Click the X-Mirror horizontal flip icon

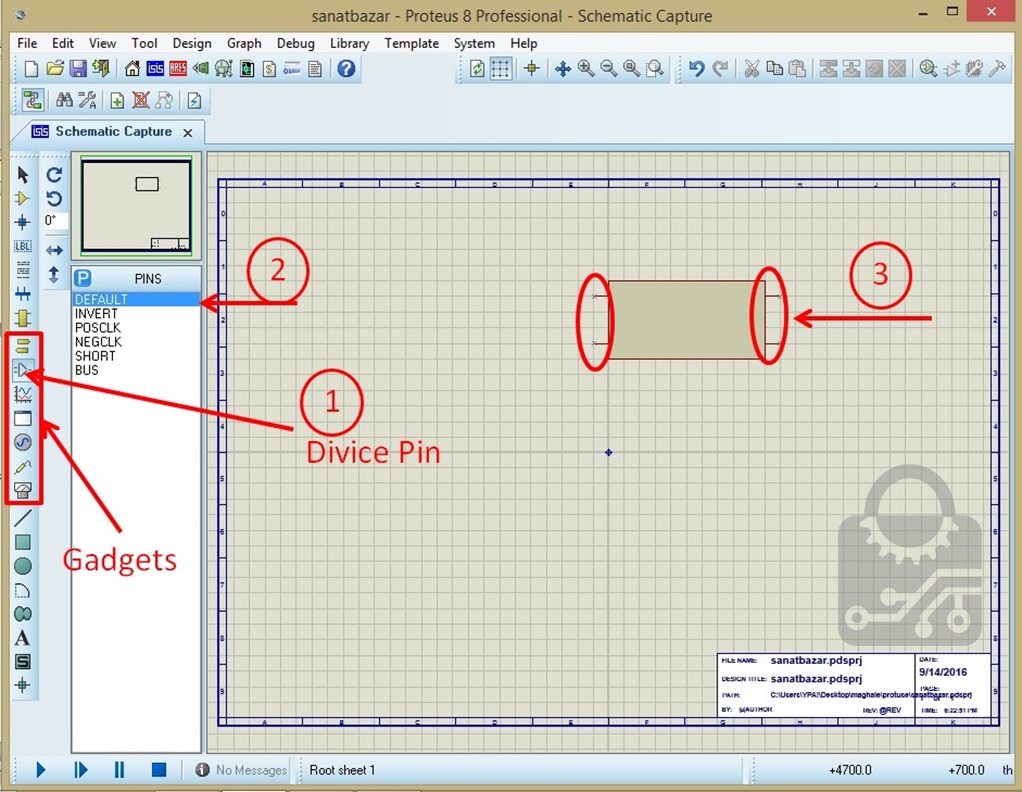tap(55, 250)
